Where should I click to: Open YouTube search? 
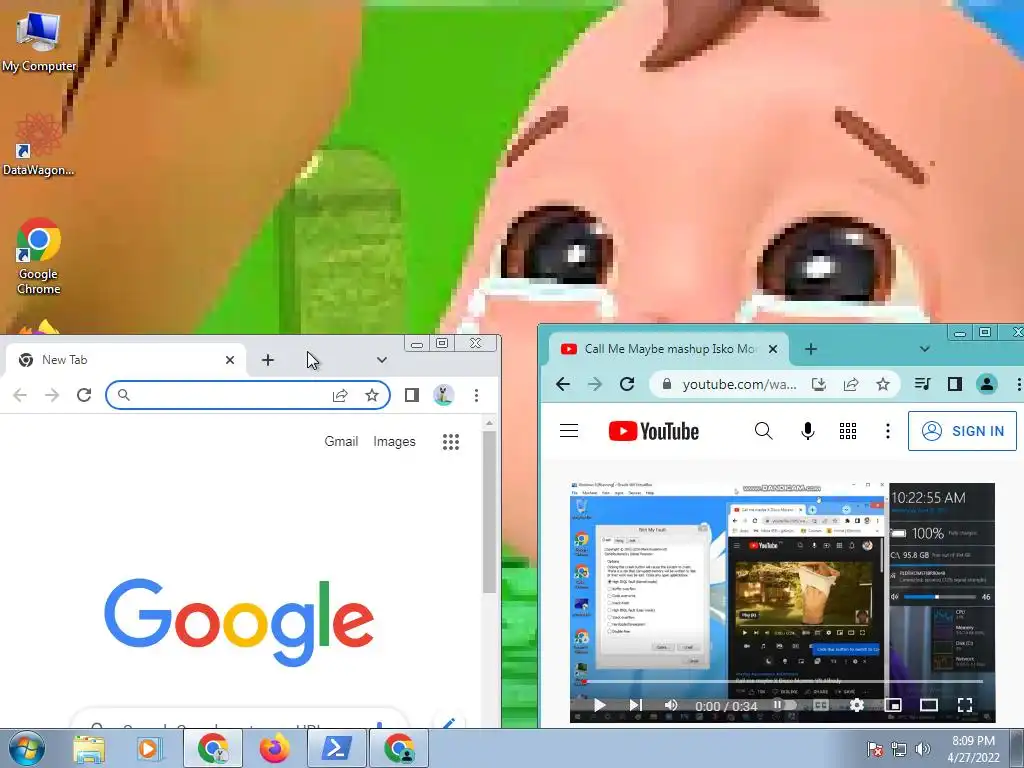(x=763, y=431)
